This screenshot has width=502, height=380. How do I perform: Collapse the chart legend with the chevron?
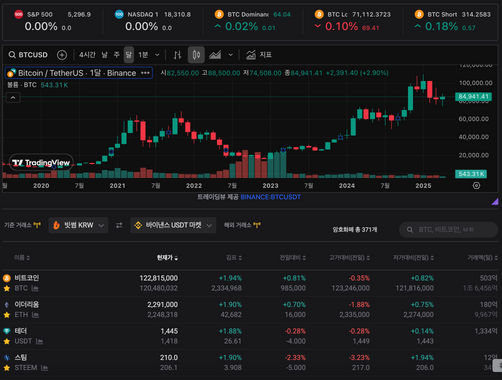[13, 98]
